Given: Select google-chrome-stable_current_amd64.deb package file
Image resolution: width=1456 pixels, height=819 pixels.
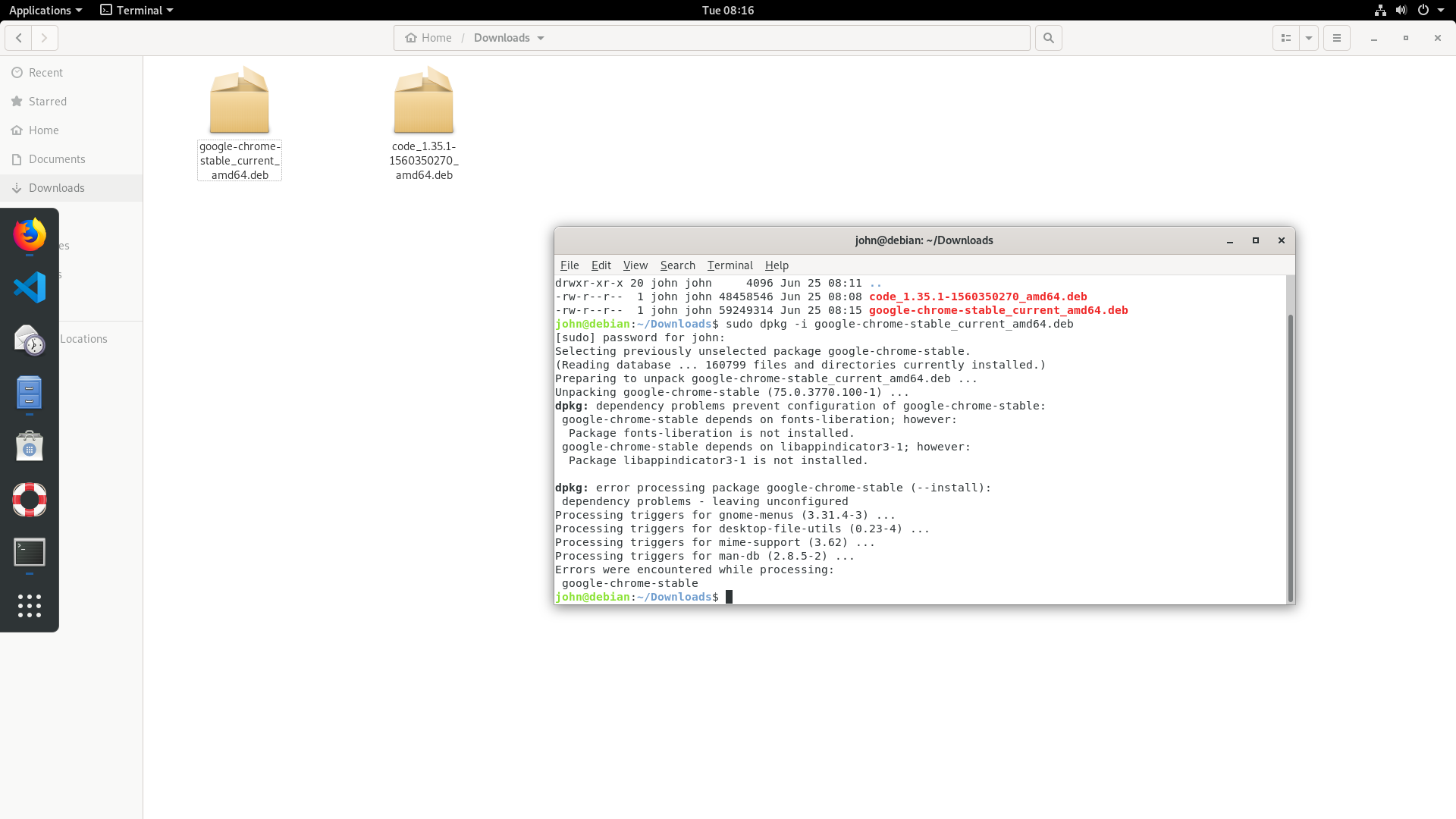Looking at the screenshot, I should pyautogui.click(x=240, y=124).
